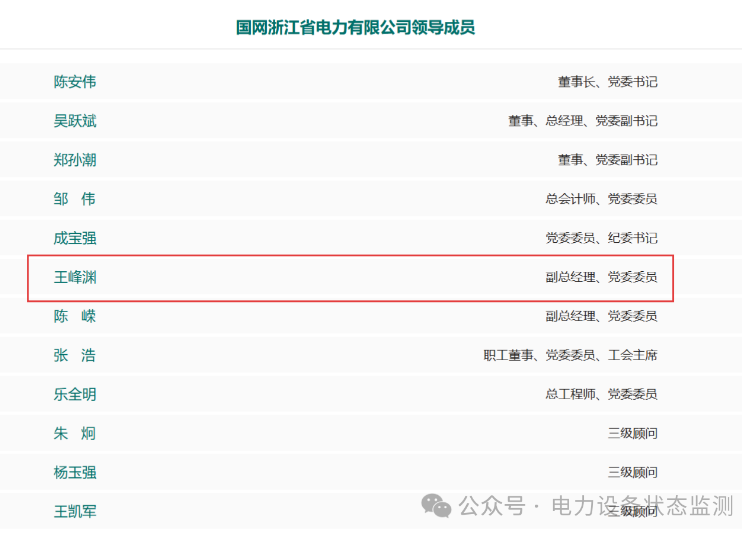Open the 王峰渊 name link

click(x=75, y=277)
